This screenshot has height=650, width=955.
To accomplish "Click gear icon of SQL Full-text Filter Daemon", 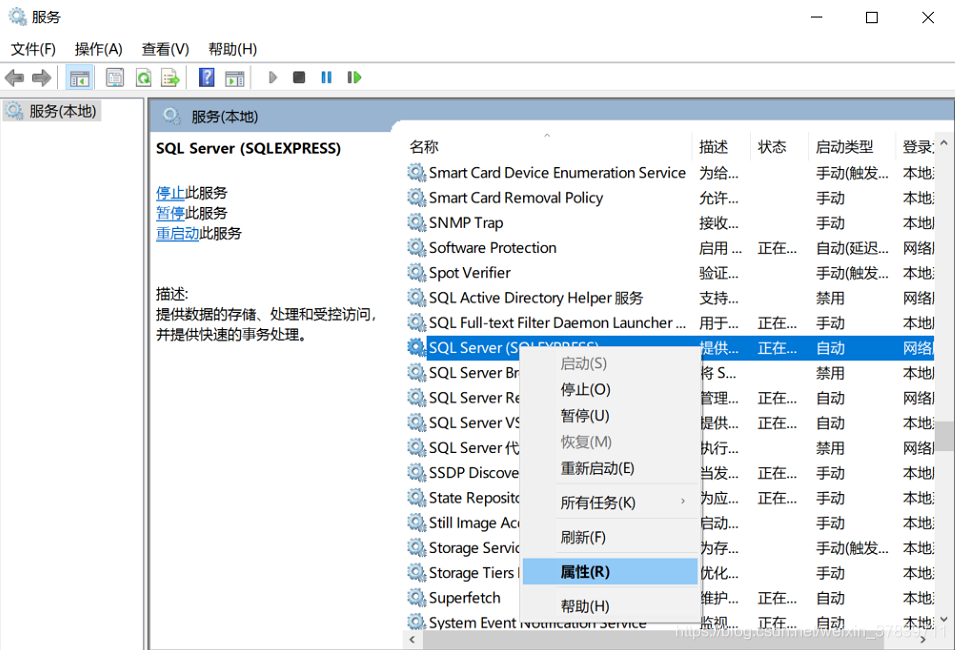I will point(417,322).
